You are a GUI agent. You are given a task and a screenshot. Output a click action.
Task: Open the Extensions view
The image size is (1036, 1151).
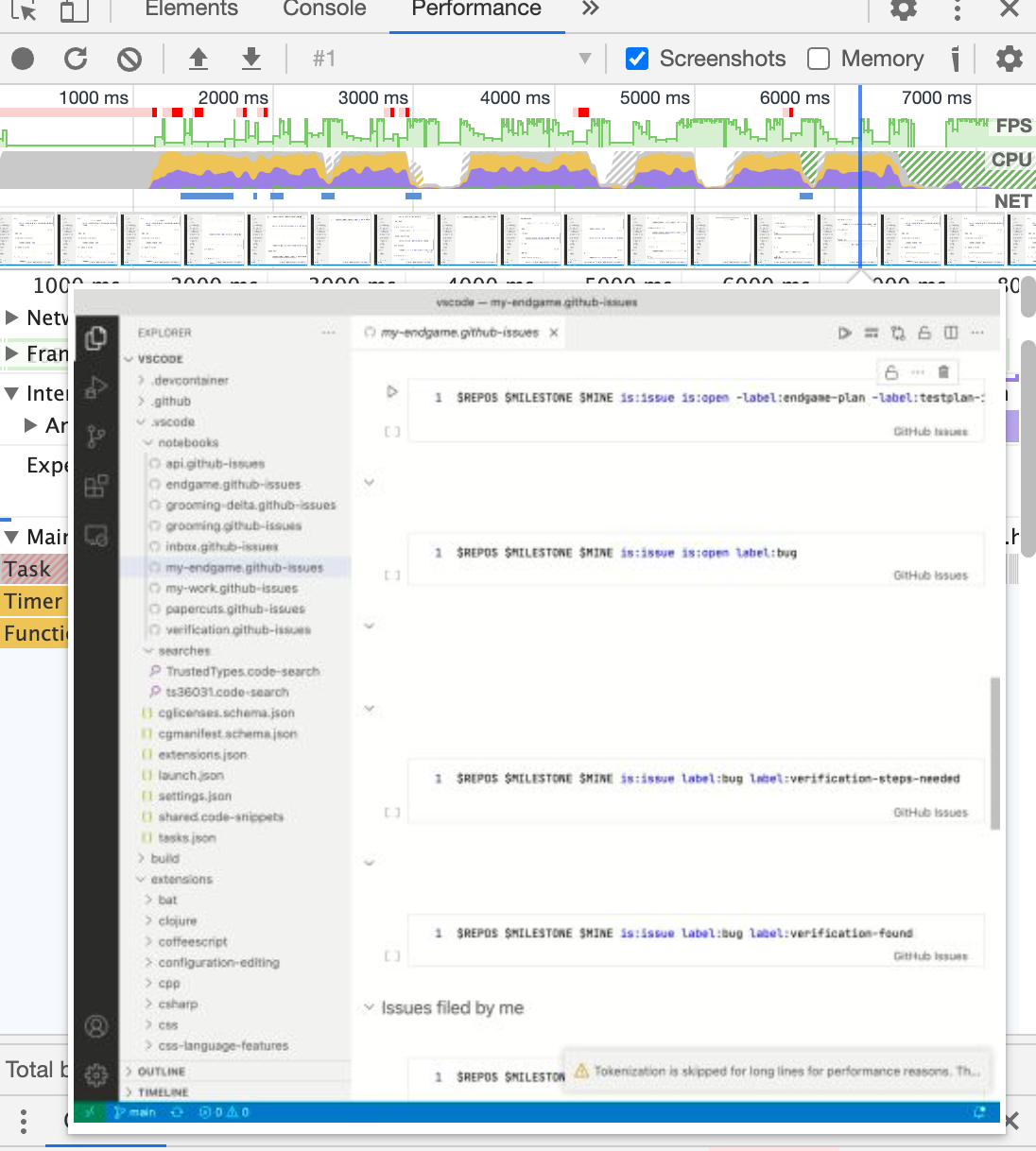pyautogui.click(x=95, y=485)
